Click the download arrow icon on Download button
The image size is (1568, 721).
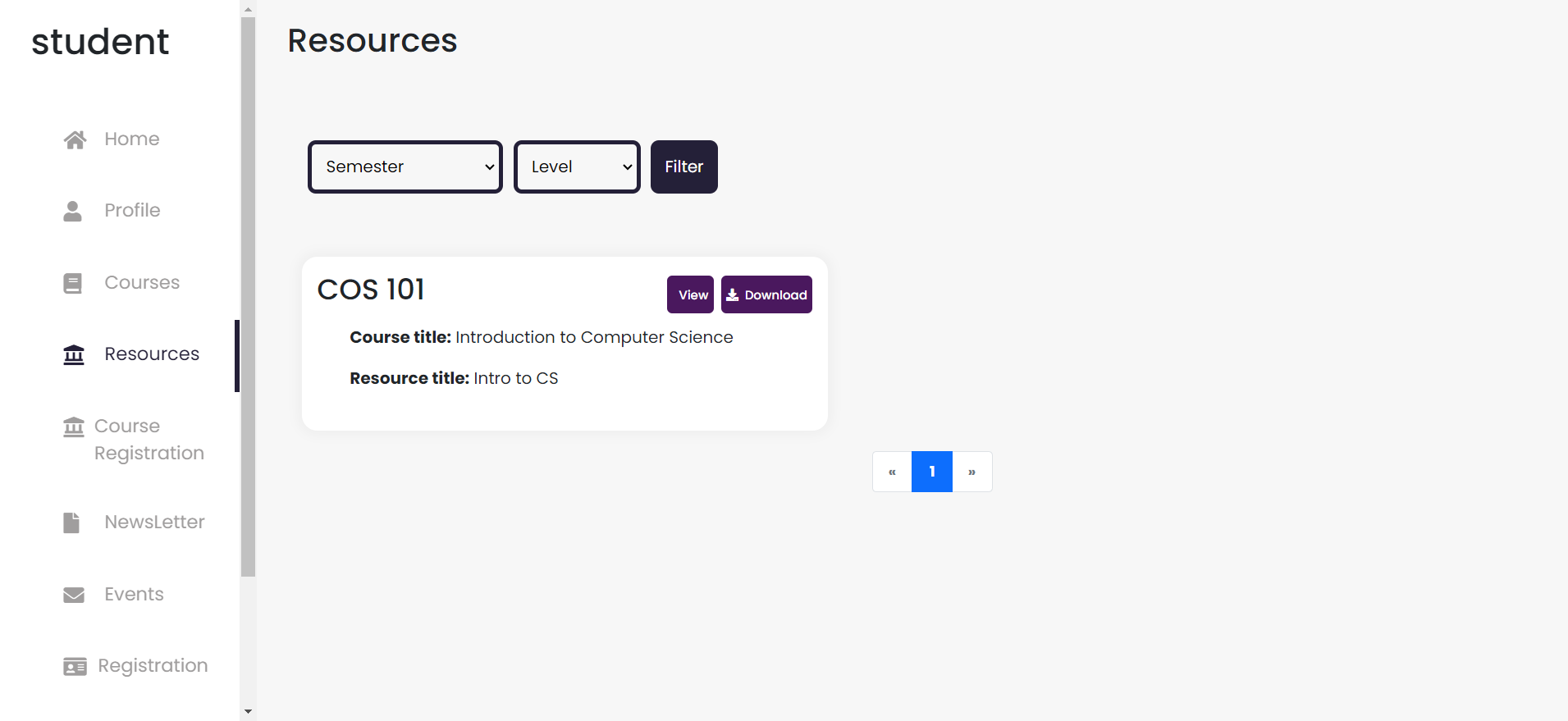pyautogui.click(x=734, y=294)
